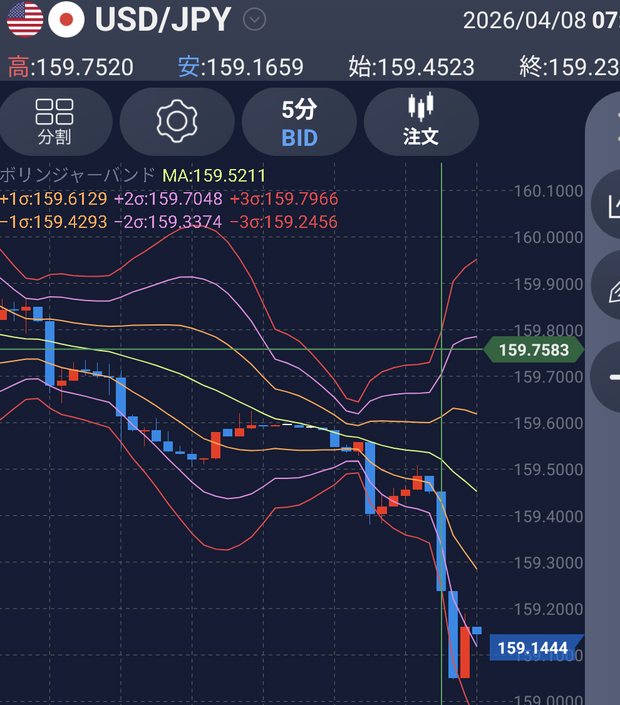Viewport: 620px width, 705px height.
Task: Click the Japan flag currency icon
Action: coord(67,19)
